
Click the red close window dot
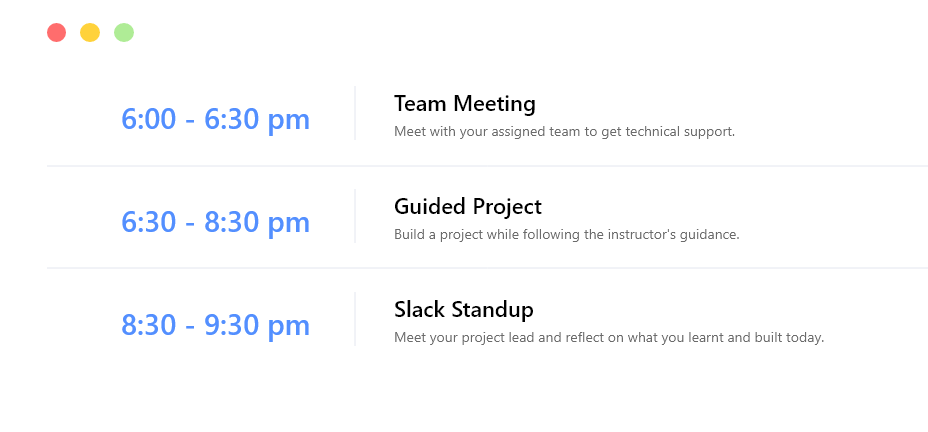coord(57,33)
